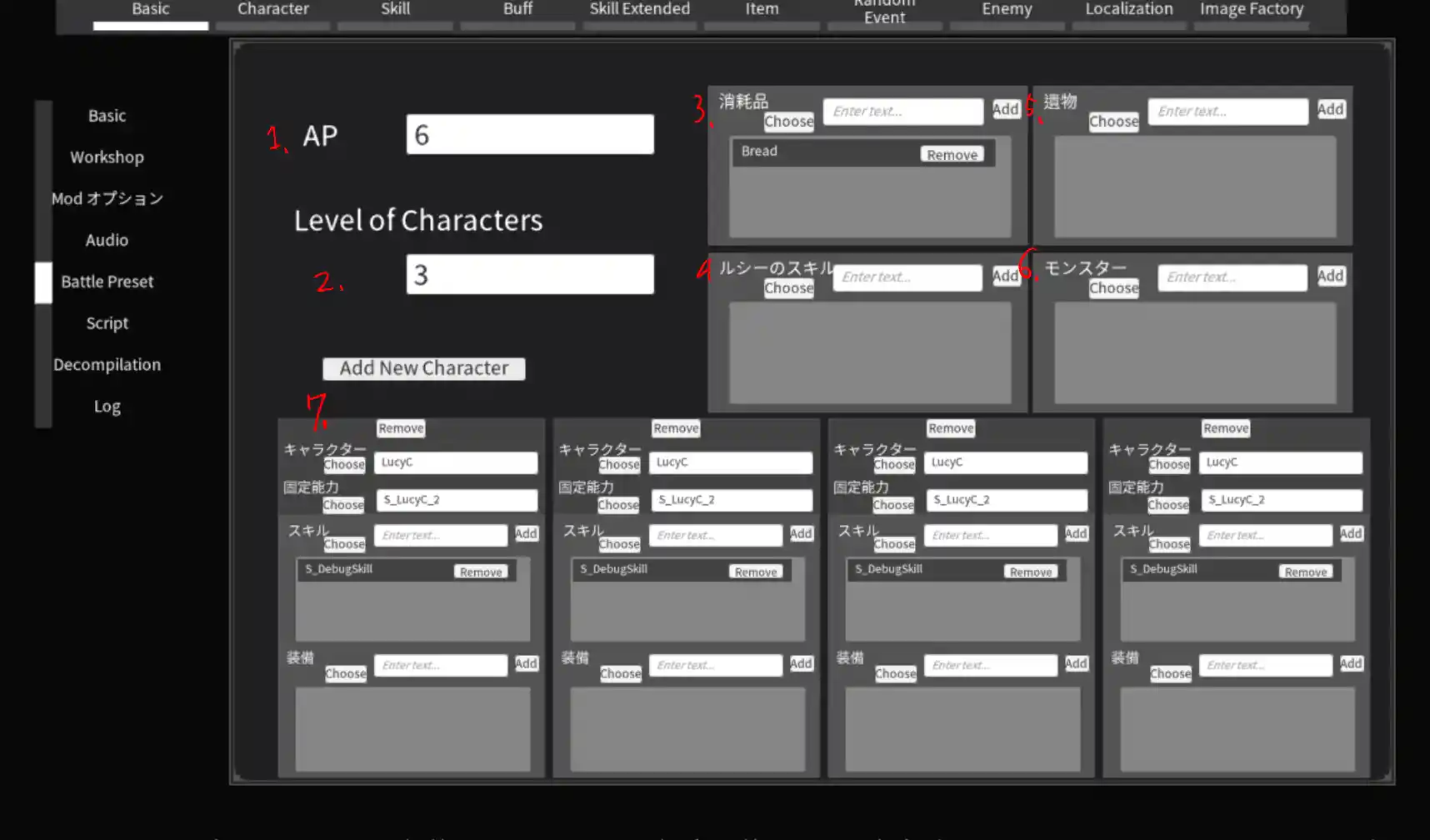Remove the fourth character card
The width and height of the screenshot is (1430, 840).
pos(1226,428)
